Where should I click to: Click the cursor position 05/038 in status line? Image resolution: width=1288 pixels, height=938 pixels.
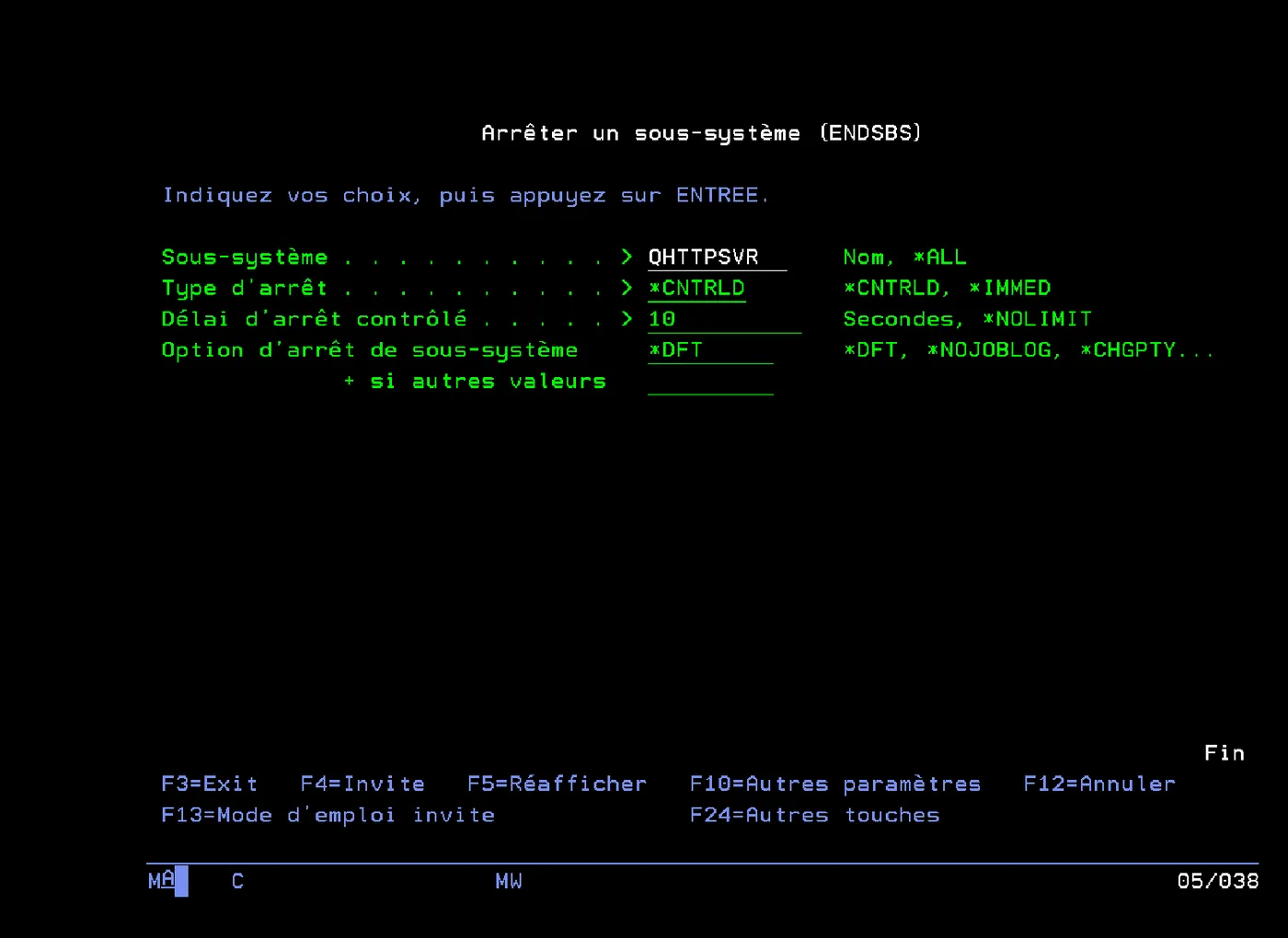pyautogui.click(x=1218, y=881)
